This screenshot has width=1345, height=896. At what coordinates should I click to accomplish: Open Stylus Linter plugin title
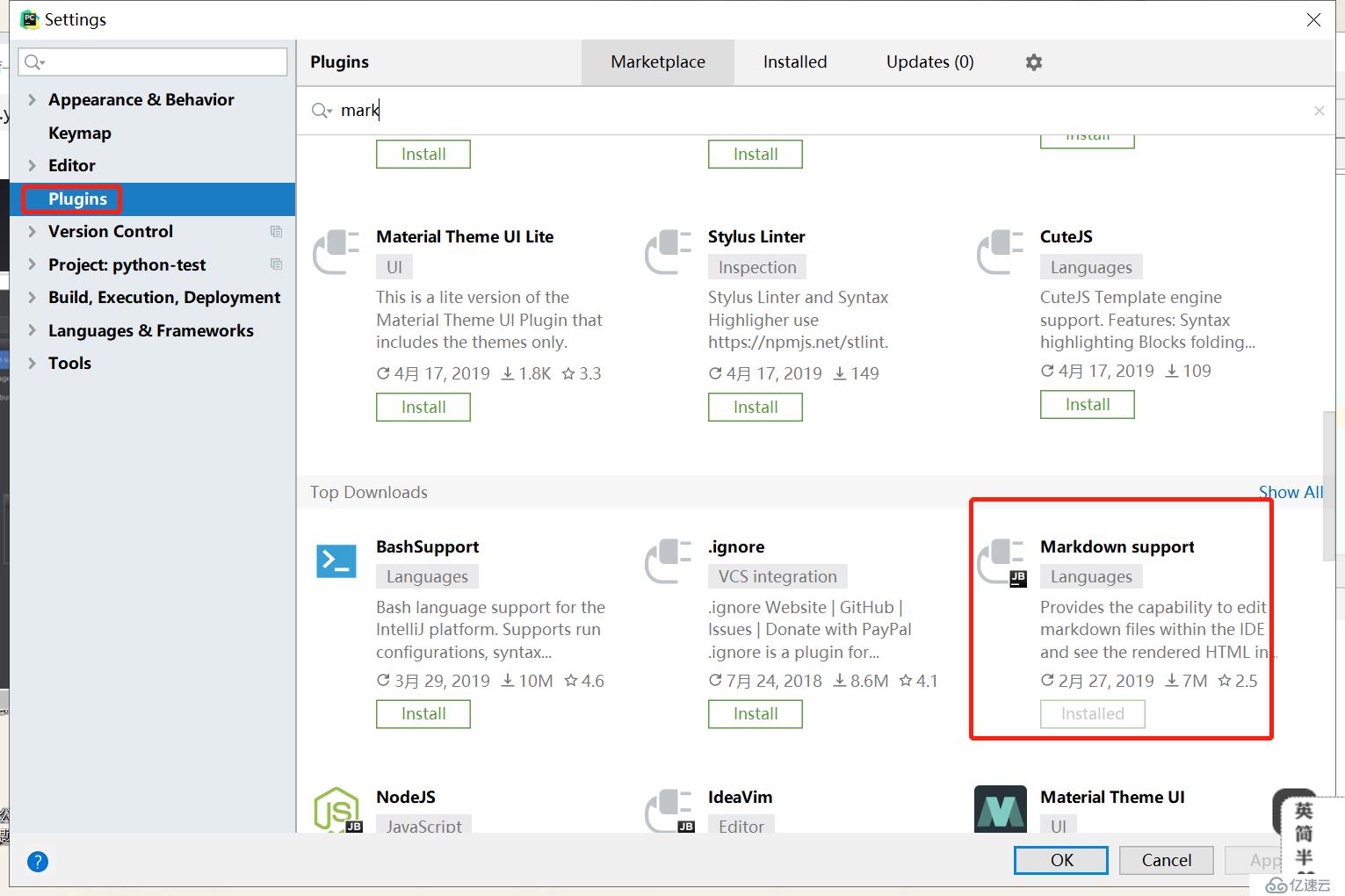click(x=756, y=237)
